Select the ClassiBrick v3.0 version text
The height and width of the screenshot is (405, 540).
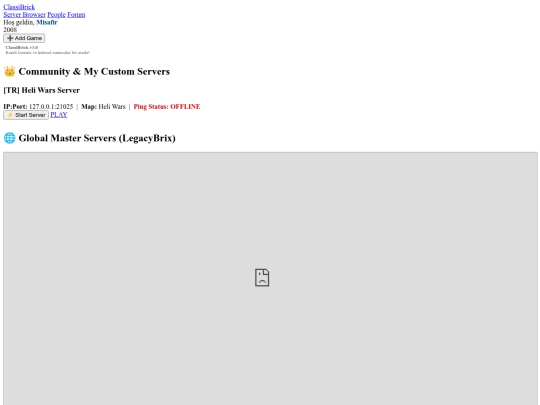(x=22, y=48)
